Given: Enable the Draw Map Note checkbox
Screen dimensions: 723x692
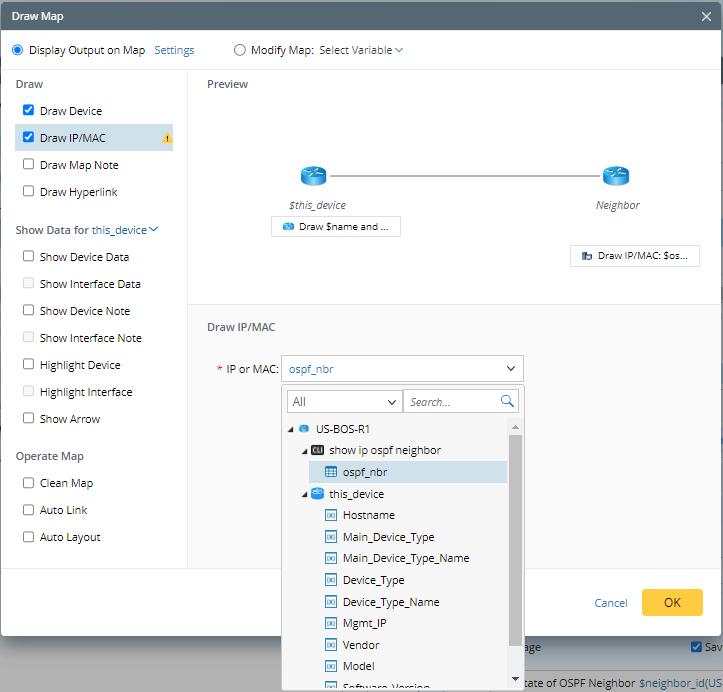Looking at the screenshot, I should [29, 165].
